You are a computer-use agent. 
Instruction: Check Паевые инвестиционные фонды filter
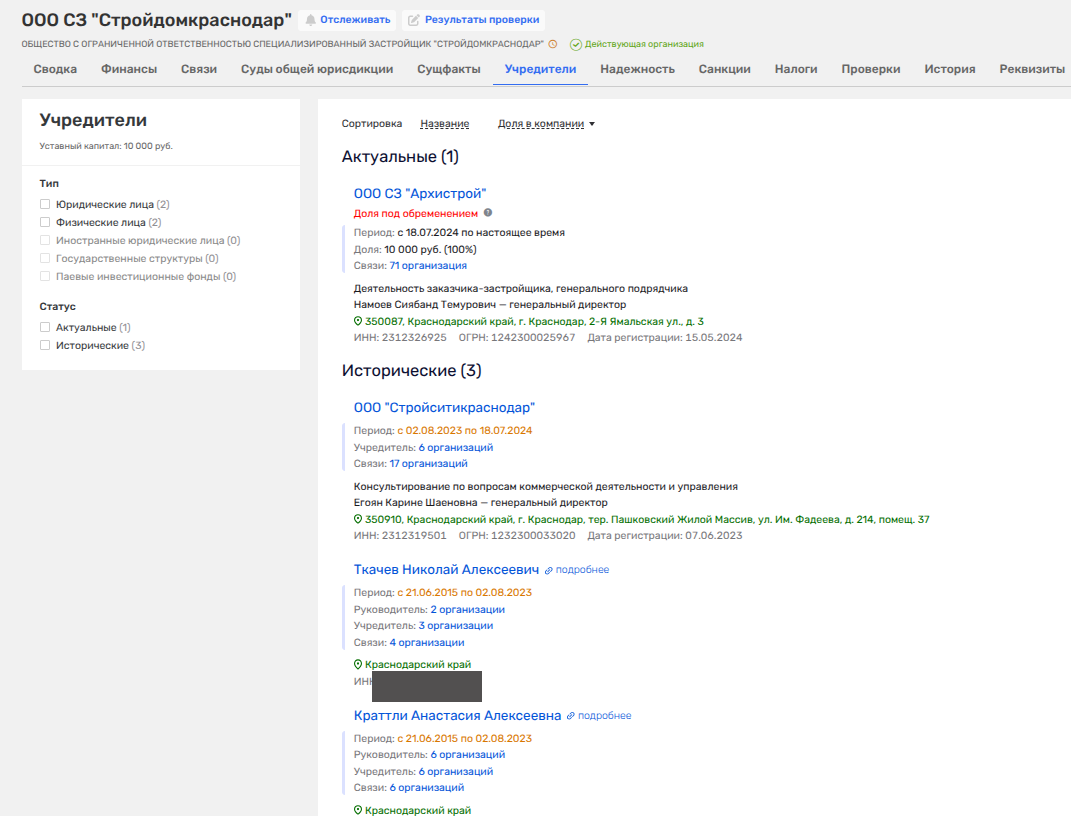click(x=45, y=277)
